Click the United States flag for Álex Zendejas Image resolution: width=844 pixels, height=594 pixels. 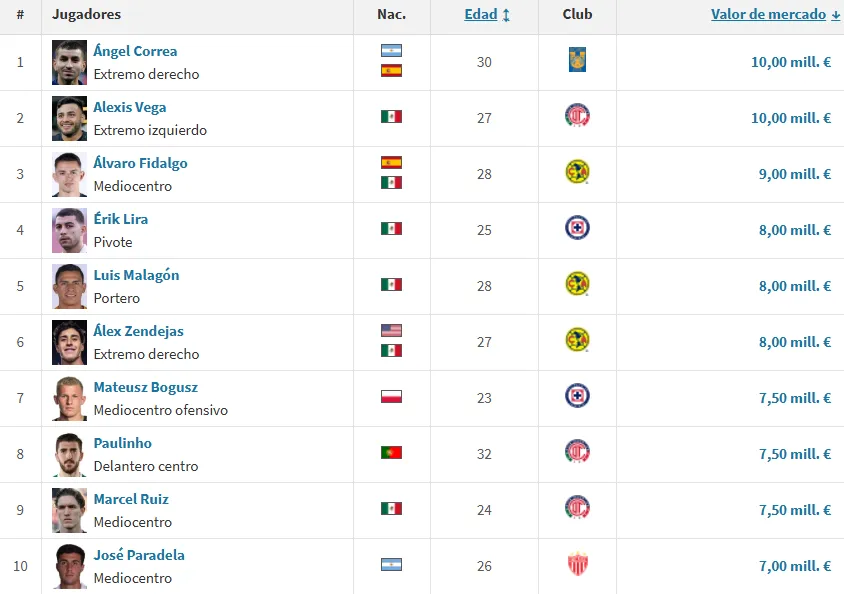coord(391,331)
